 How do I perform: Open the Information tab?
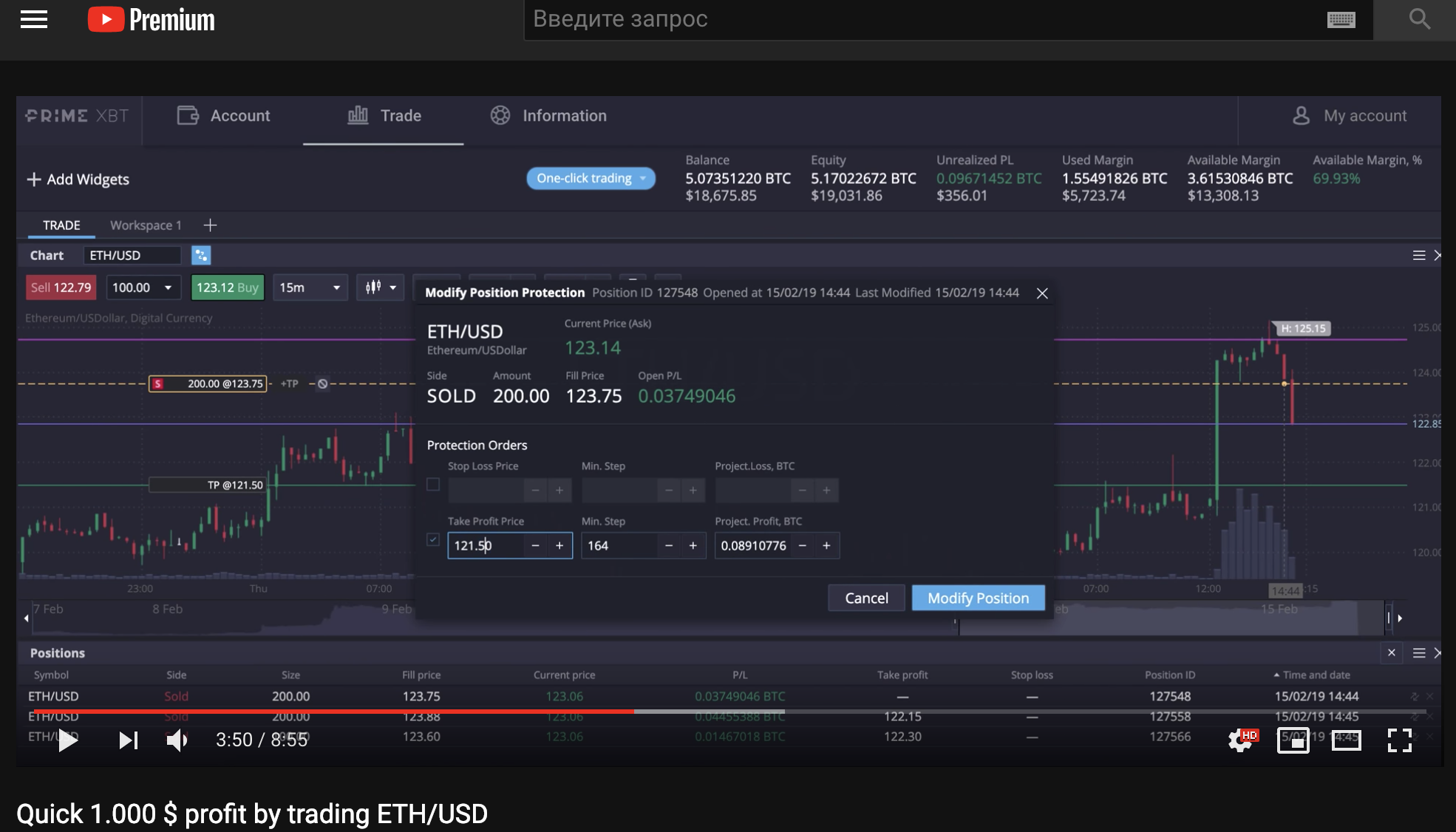548,116
